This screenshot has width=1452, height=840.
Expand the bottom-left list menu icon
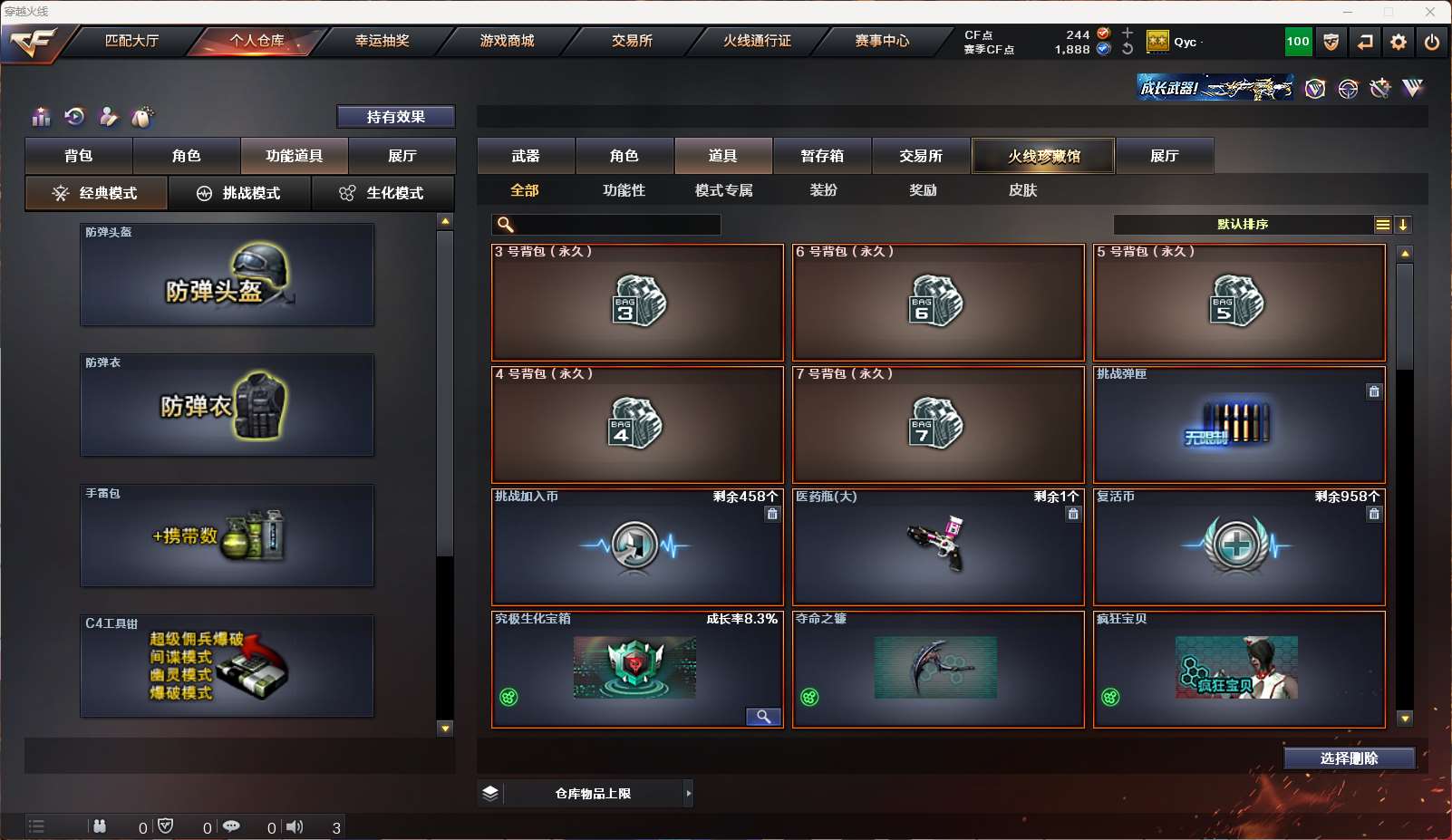pos(36,826)
